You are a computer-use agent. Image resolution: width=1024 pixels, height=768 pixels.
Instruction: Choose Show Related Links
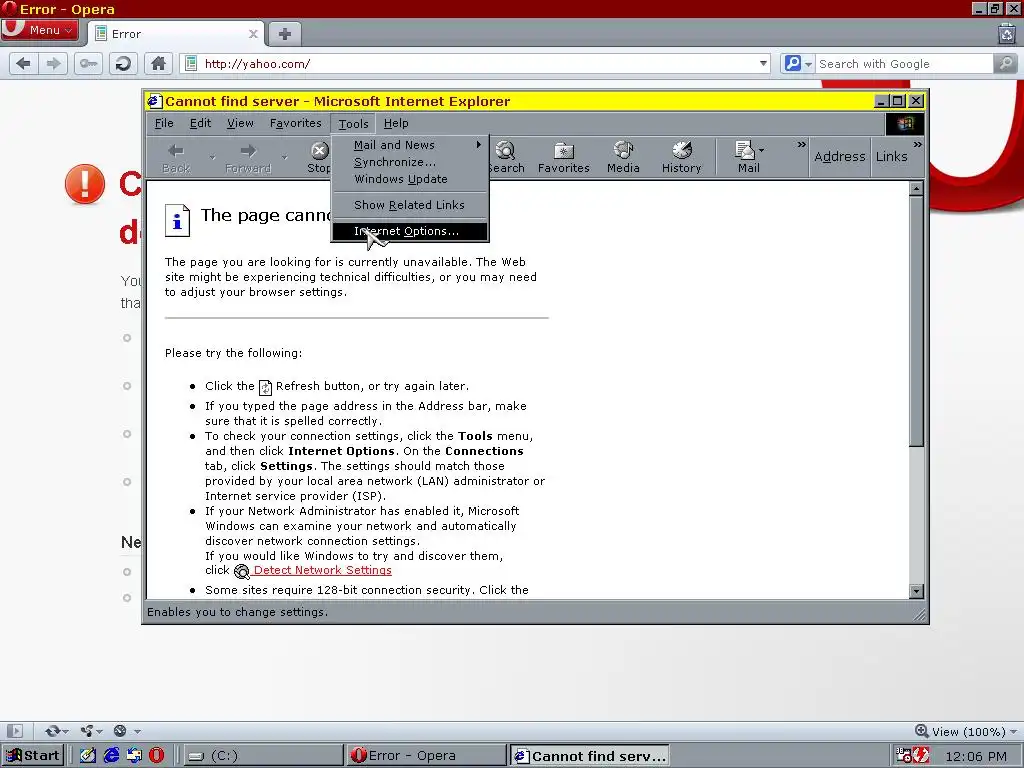click(410, 205)
